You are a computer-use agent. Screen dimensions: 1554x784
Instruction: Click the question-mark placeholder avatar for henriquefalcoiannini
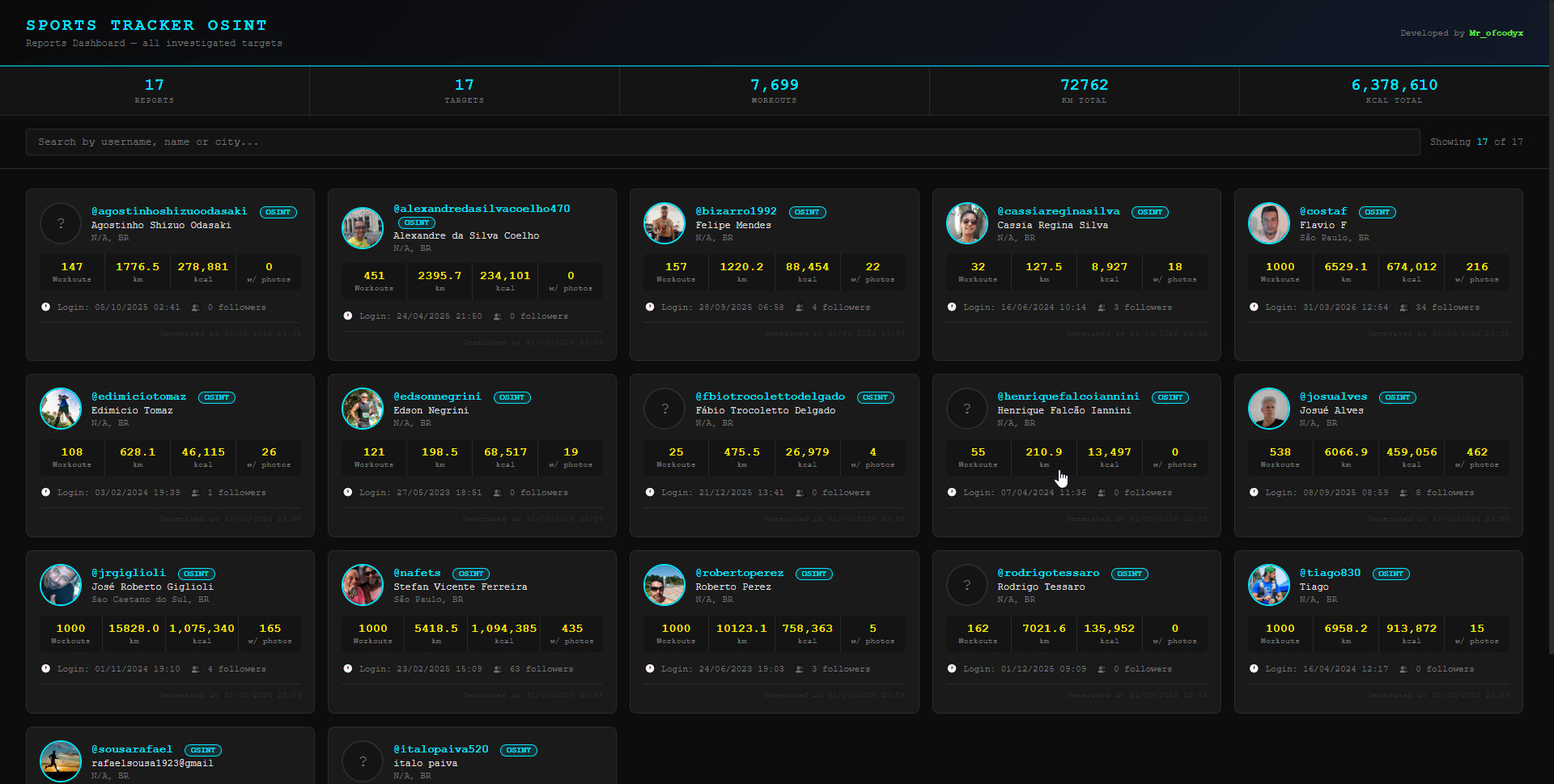966,409
